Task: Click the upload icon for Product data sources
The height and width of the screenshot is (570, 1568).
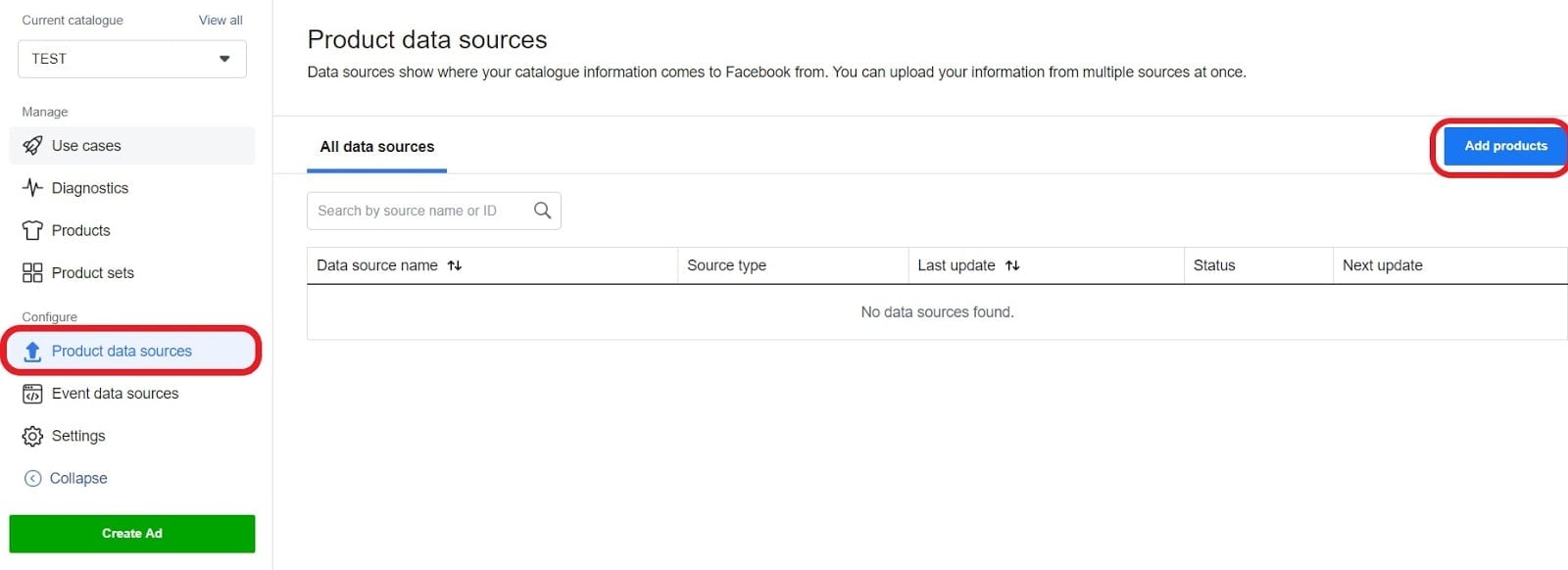Action: click(x=32, y=352)
